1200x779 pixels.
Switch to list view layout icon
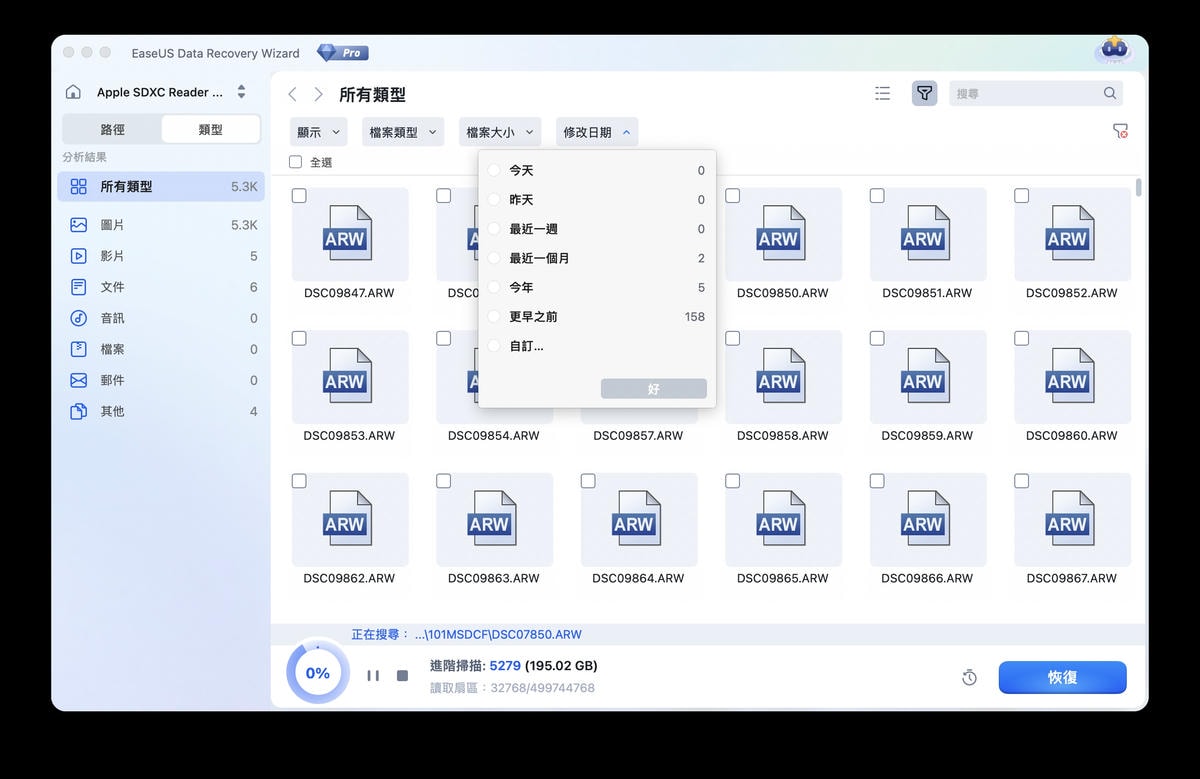882,93
